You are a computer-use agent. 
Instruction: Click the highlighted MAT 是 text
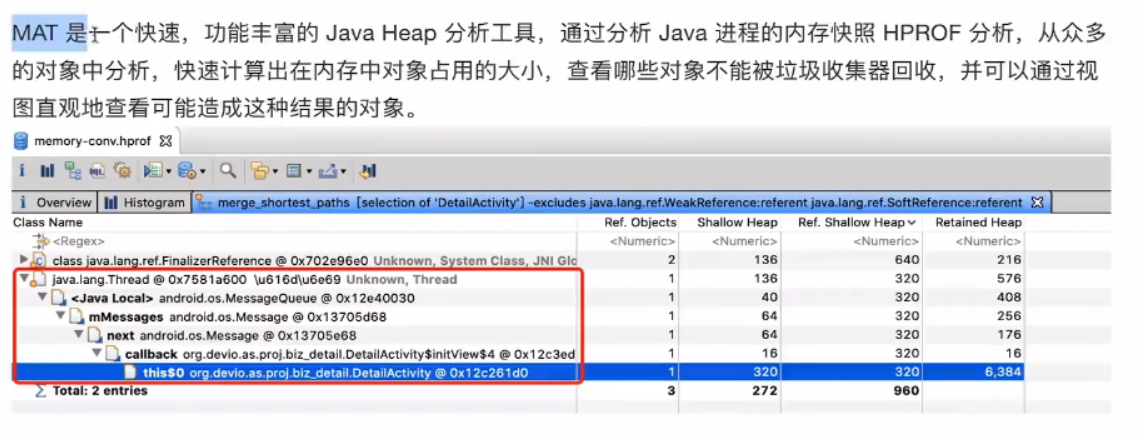(49, 33)
